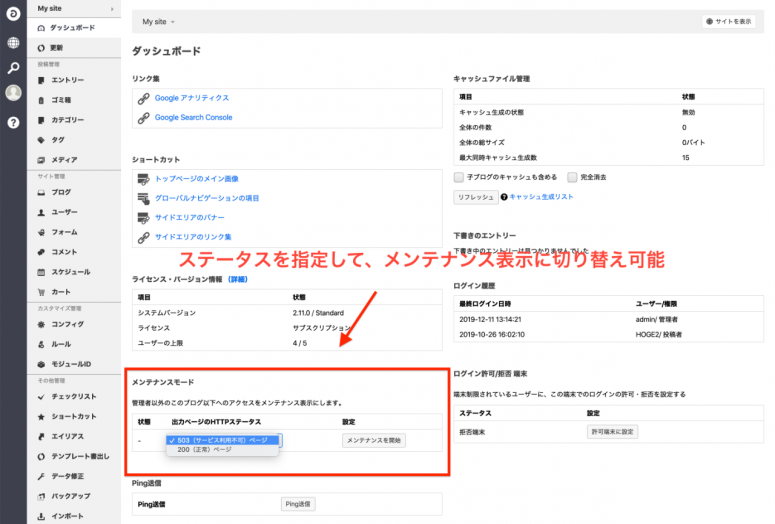This screenshot has height=524, width=775.
Task: Click the ユーザー person icon
Action: click(x=42, y=212)
